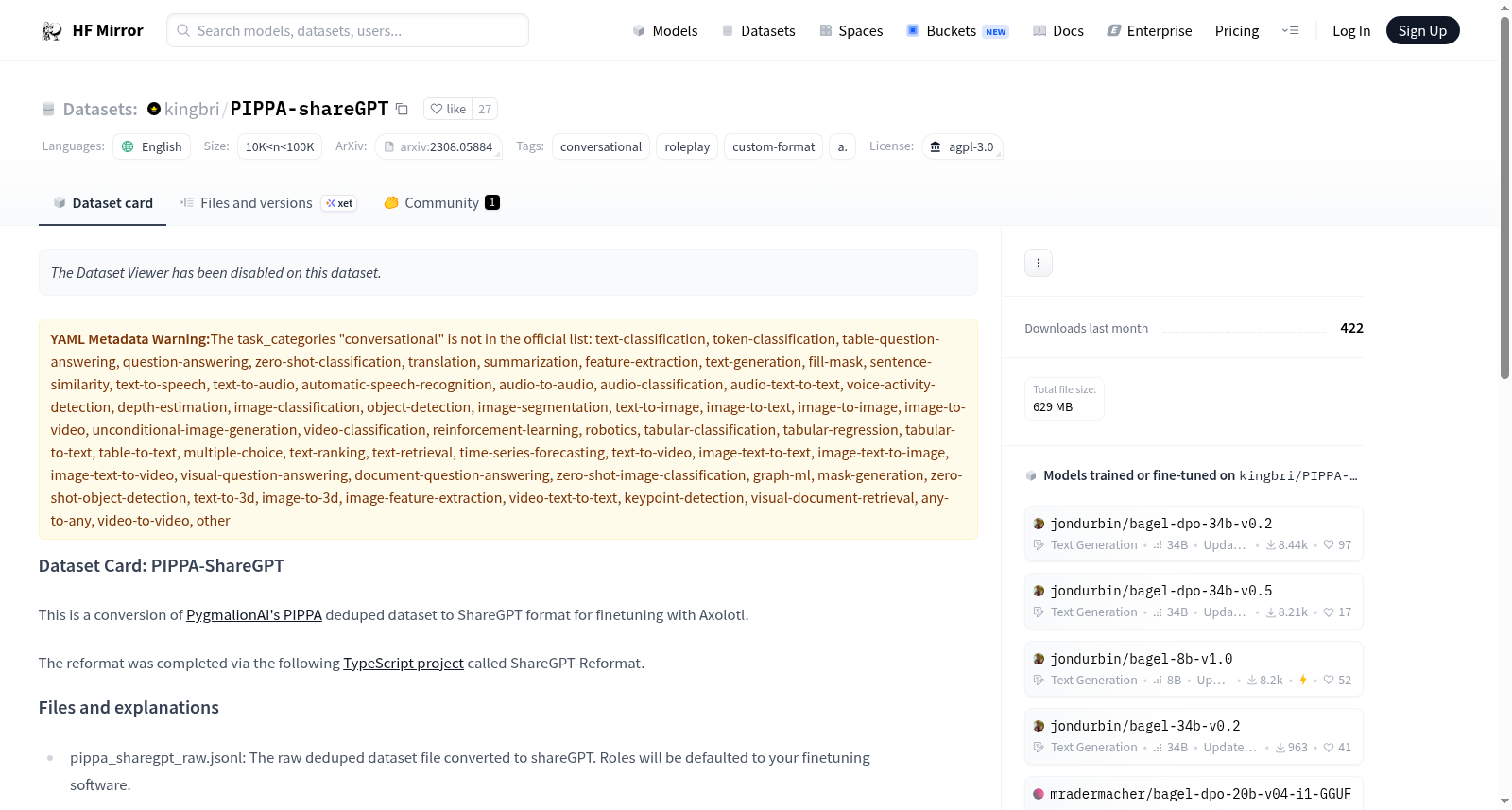Open the three-dot options menu in sidebar

point(1039,263)
